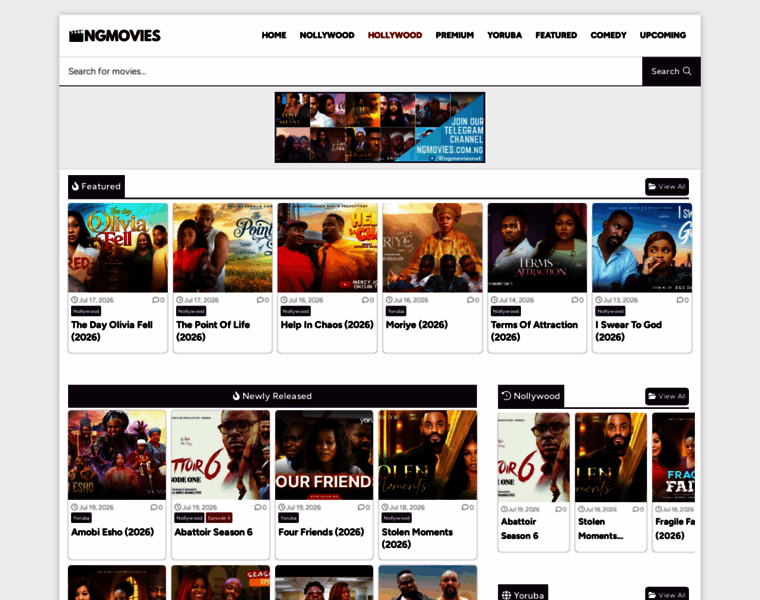Click Yoruba tag on Four Friends card
Image resolution: width=760 pixels, height=600 pixels.
click(288, 518)
